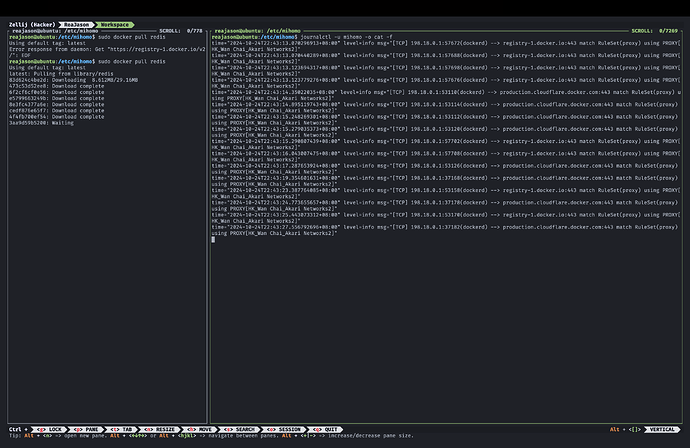Click the VERTICAL layout indicator
This screenshot has width=690, height=448.
[662, 429]
